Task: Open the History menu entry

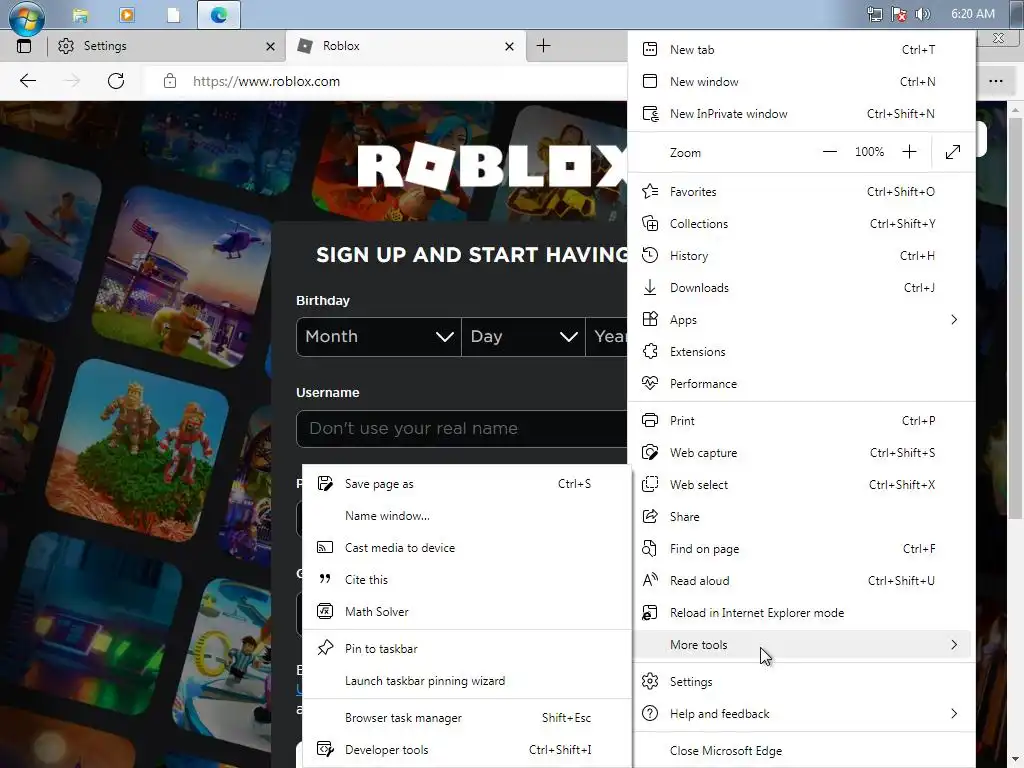Action: pos(801,255)
